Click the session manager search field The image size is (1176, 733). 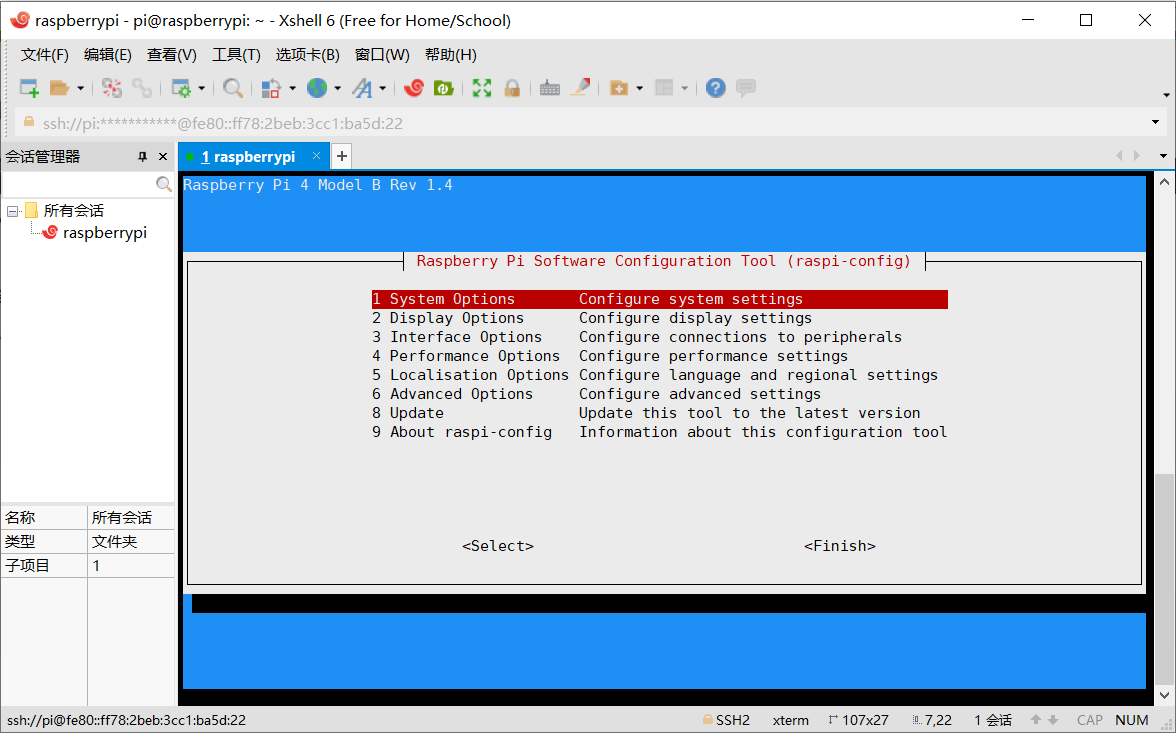(78, 184)
